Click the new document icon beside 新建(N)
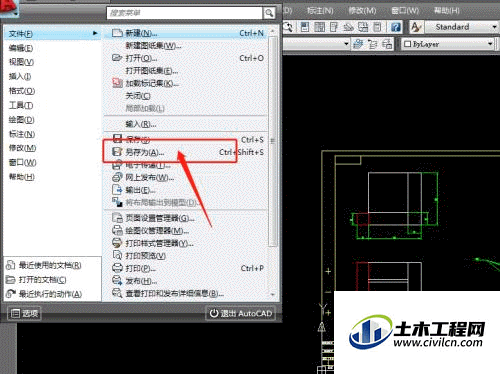Viewport: 500px width, 374px height. click(117, 33)
